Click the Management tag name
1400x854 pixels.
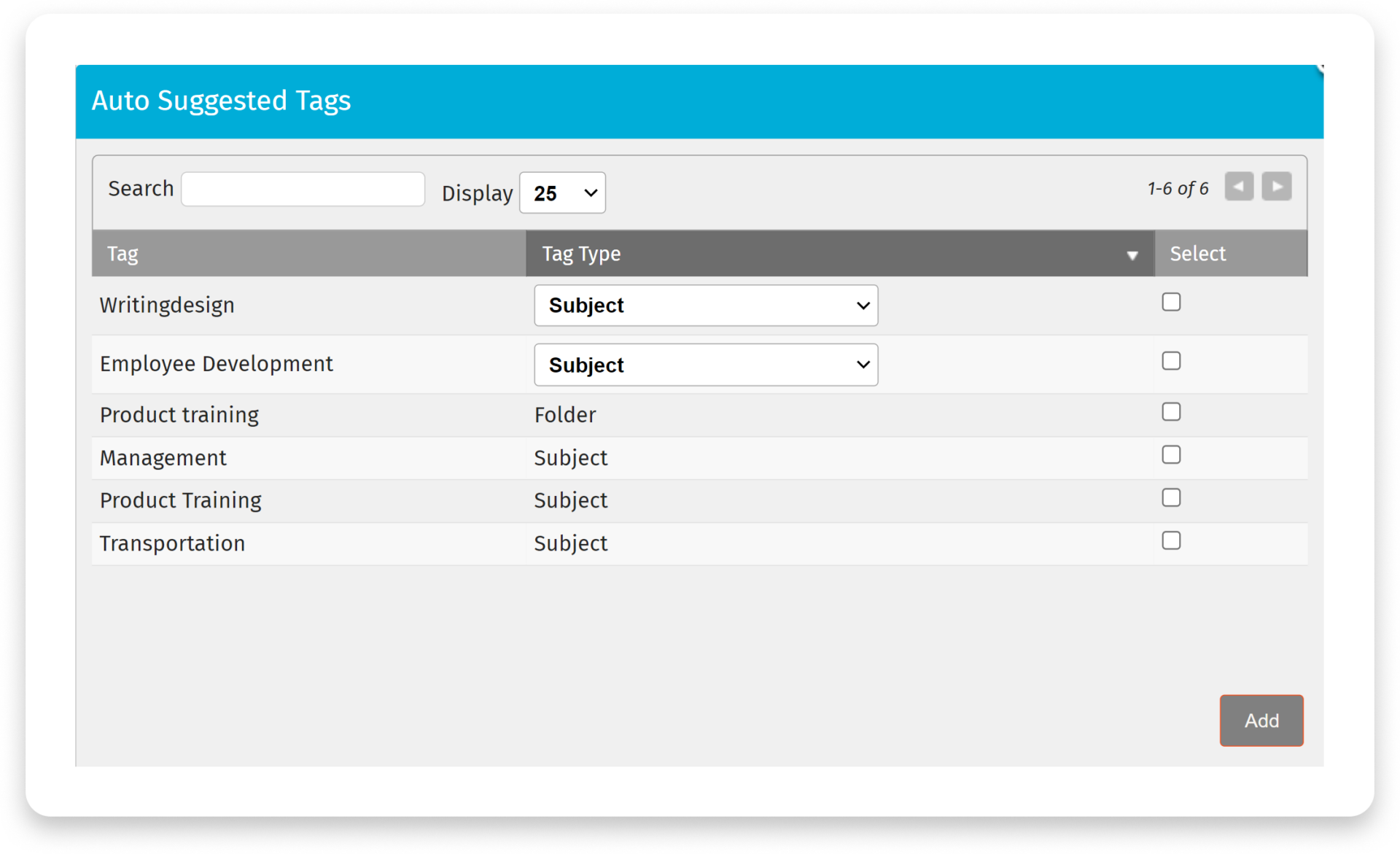163,458
